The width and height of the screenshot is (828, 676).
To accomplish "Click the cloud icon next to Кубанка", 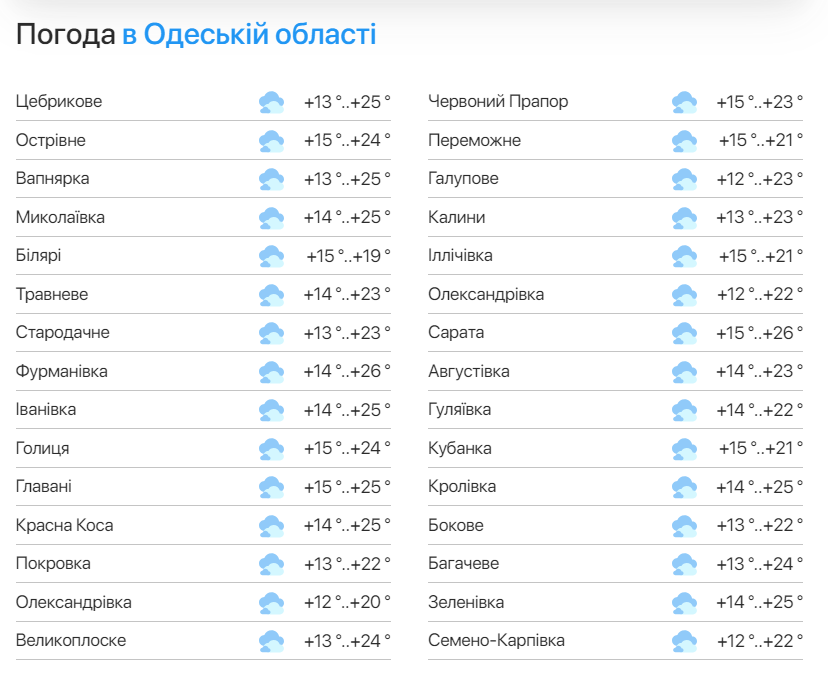I will (684, 449).
